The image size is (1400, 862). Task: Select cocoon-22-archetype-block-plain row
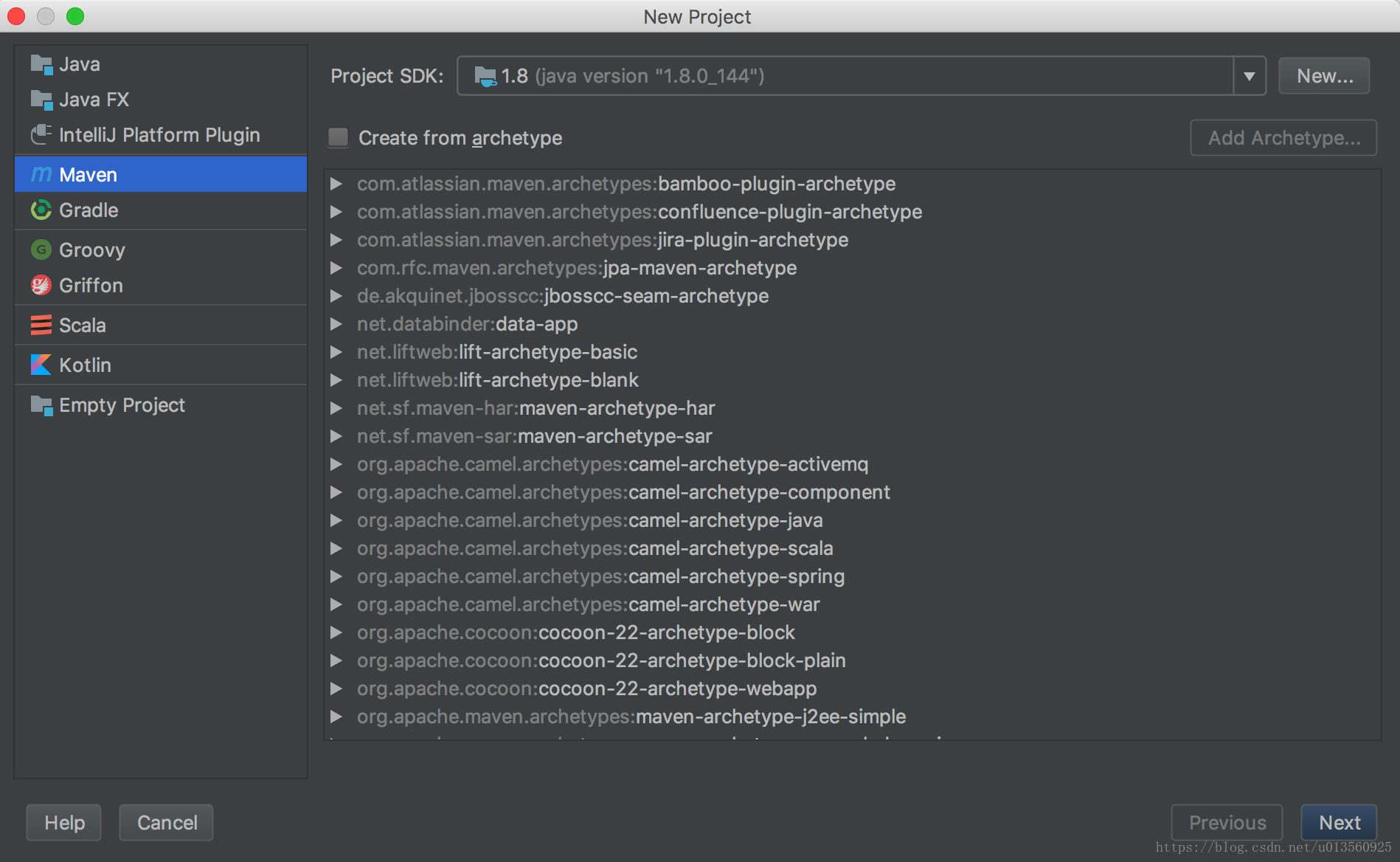pos(852,661)
